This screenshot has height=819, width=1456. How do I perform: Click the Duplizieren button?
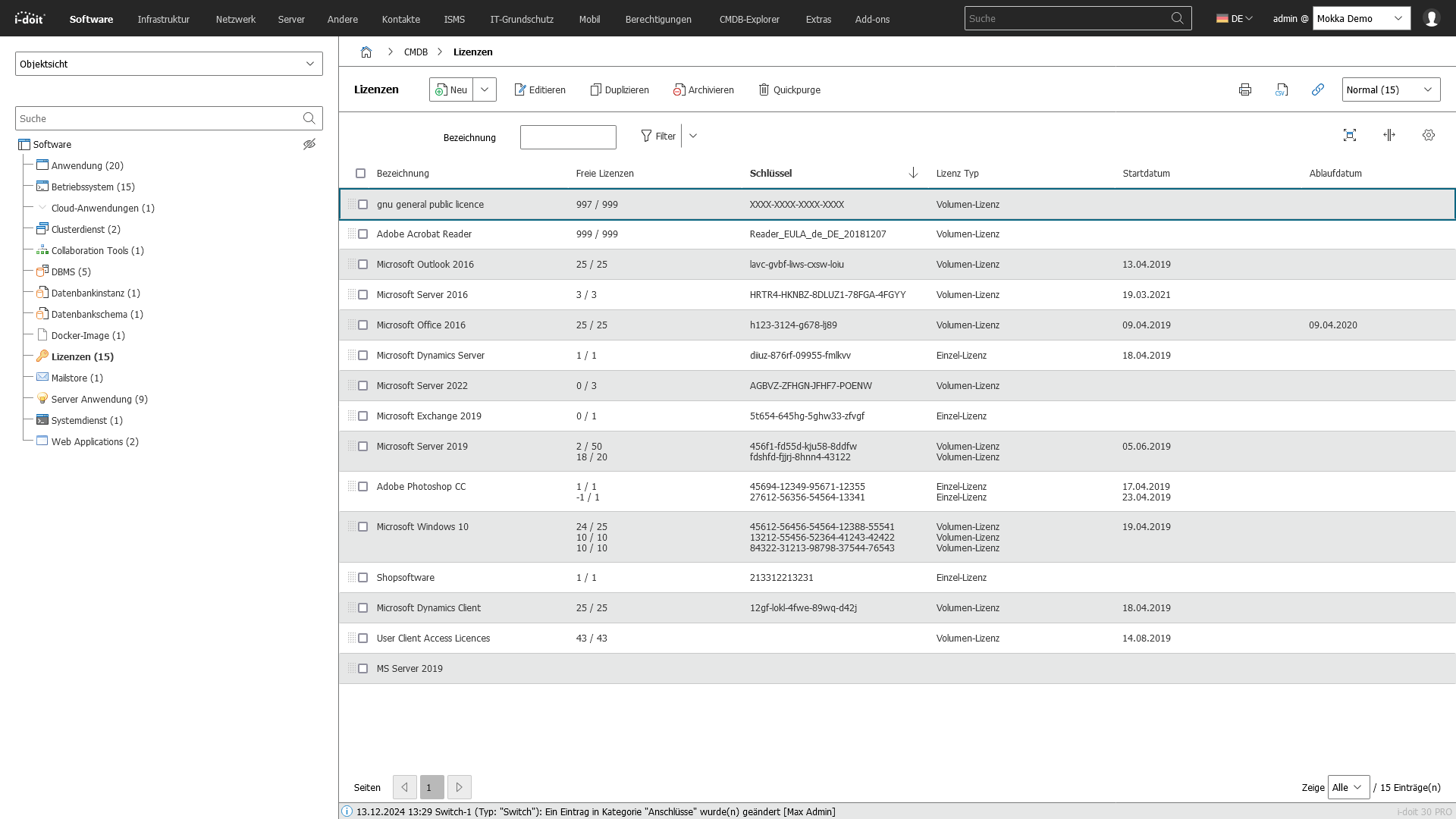(620, 89)
